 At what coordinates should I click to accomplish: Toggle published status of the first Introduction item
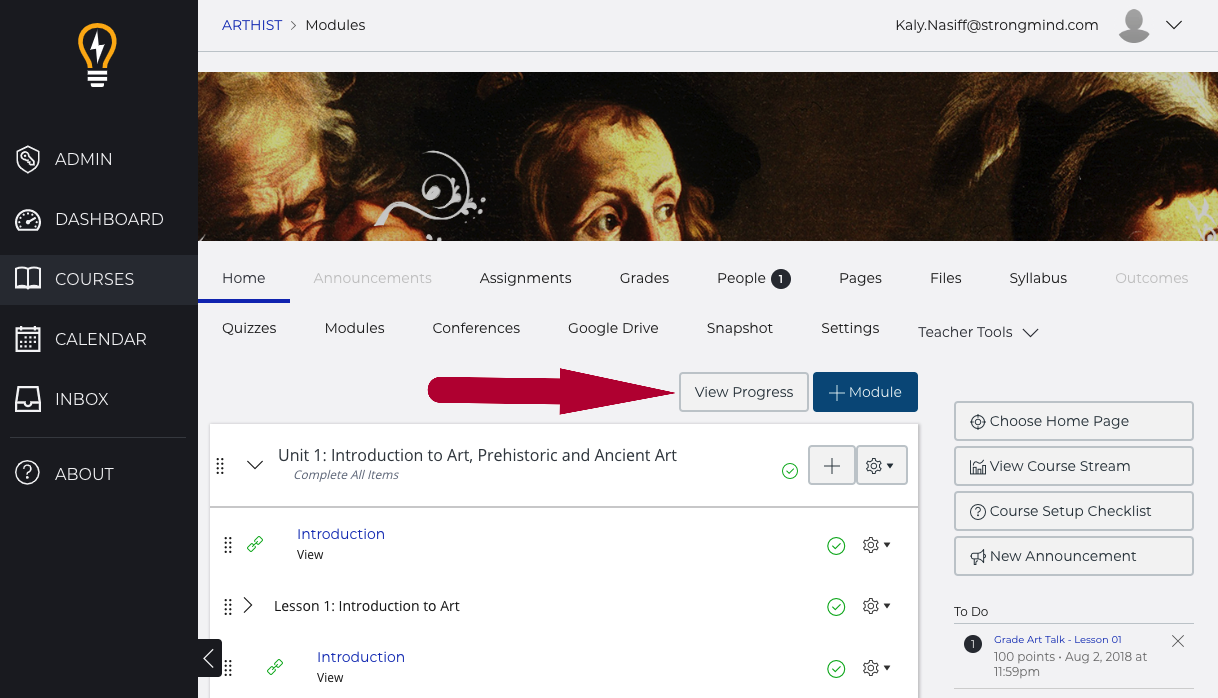[836, 546]
